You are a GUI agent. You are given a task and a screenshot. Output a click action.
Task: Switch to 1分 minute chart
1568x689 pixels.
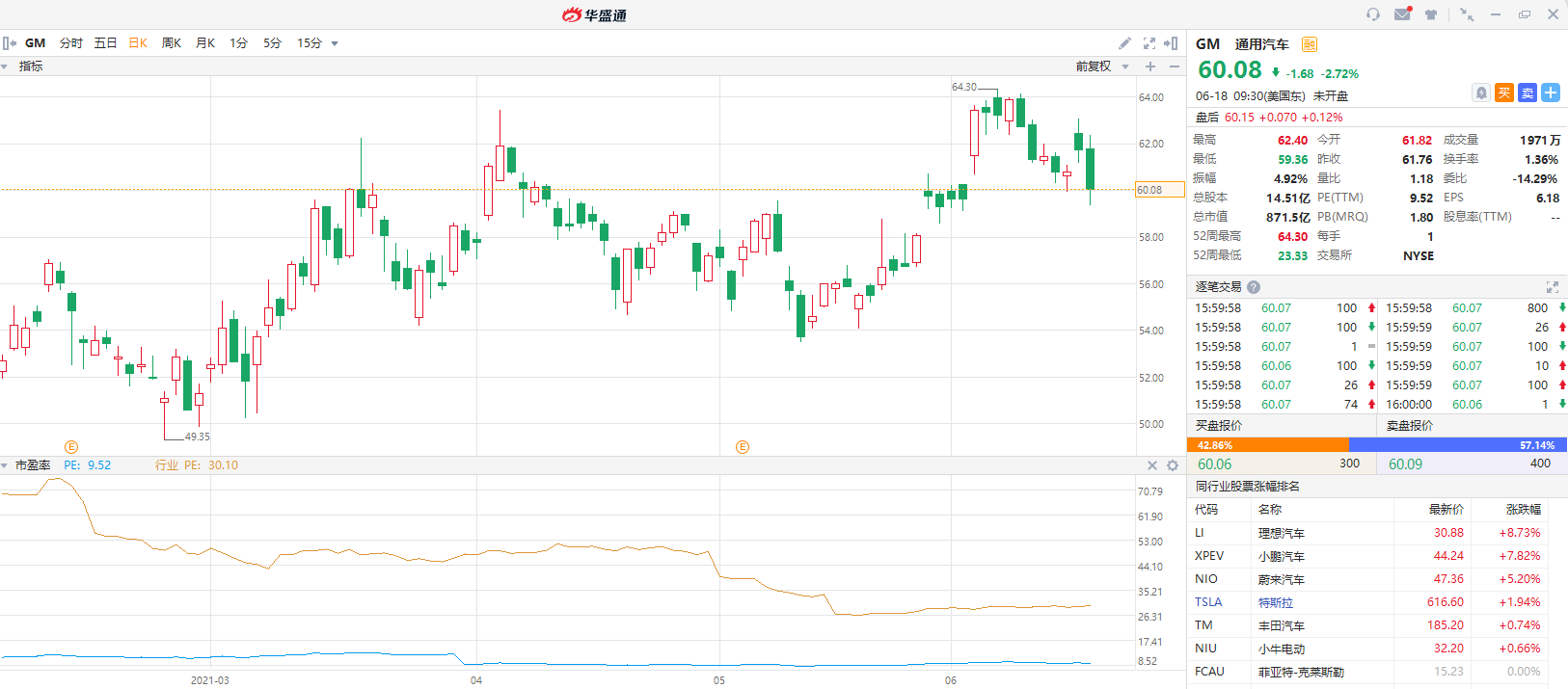click(238, 43)
